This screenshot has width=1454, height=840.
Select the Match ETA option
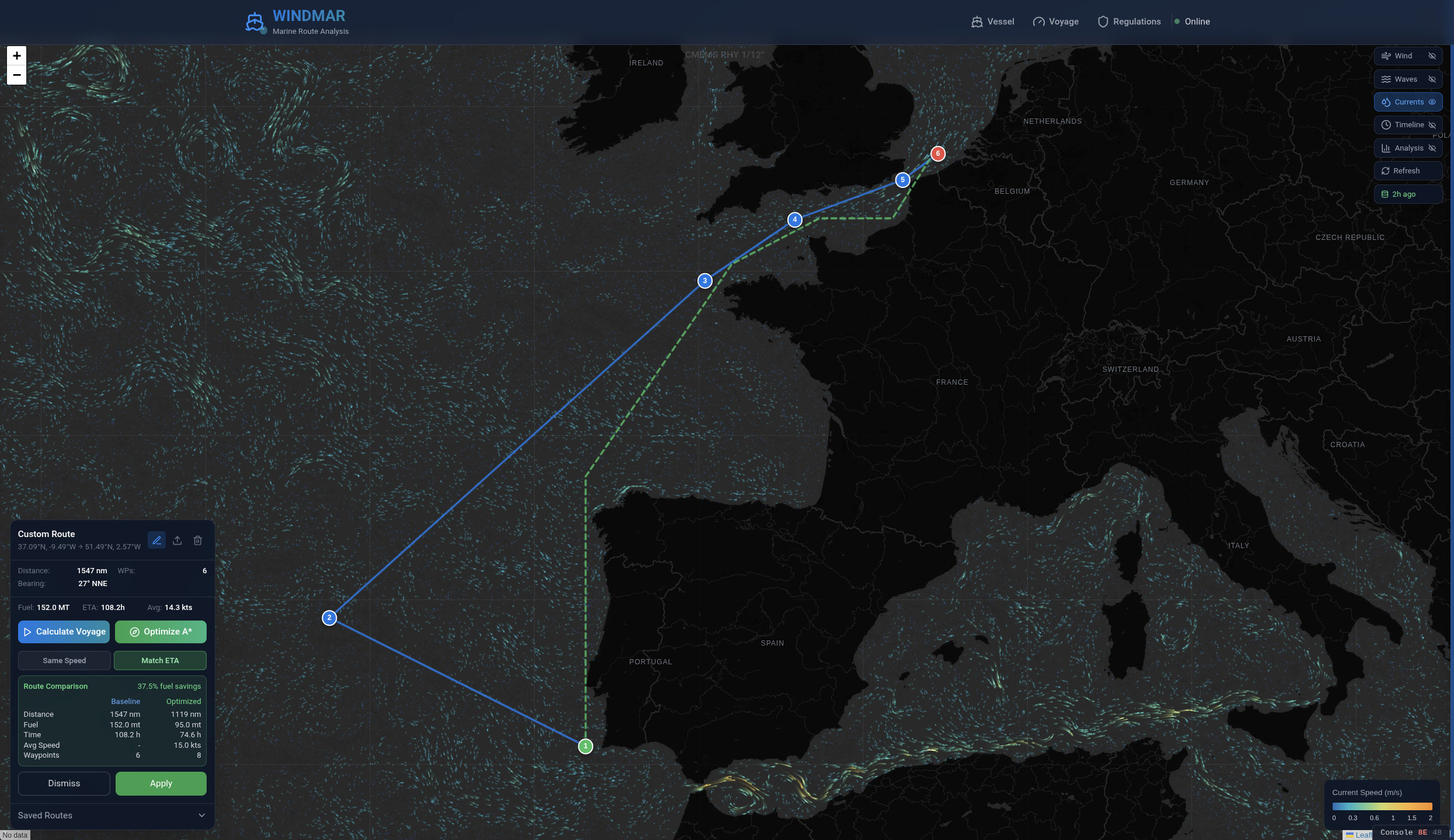point(160,660)
